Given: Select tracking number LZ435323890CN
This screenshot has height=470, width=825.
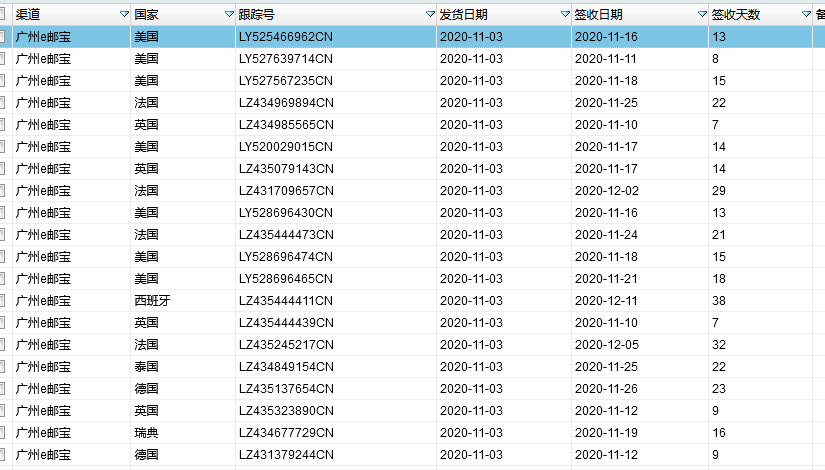Looking at the screenshot, I should (x=285, y=410).
